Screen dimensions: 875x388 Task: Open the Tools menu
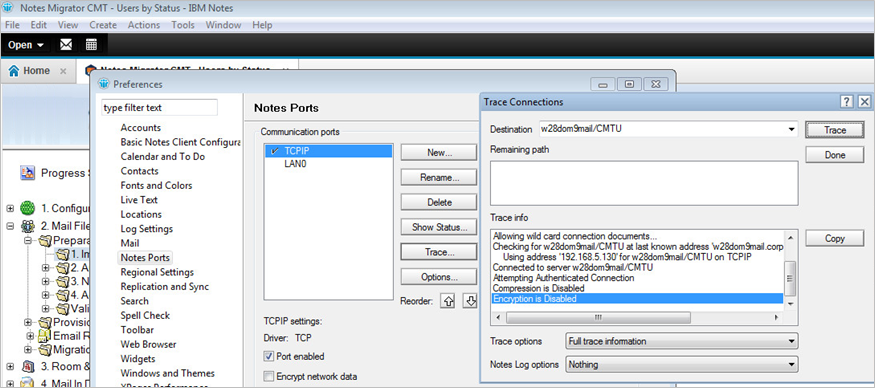pos(183,25)
